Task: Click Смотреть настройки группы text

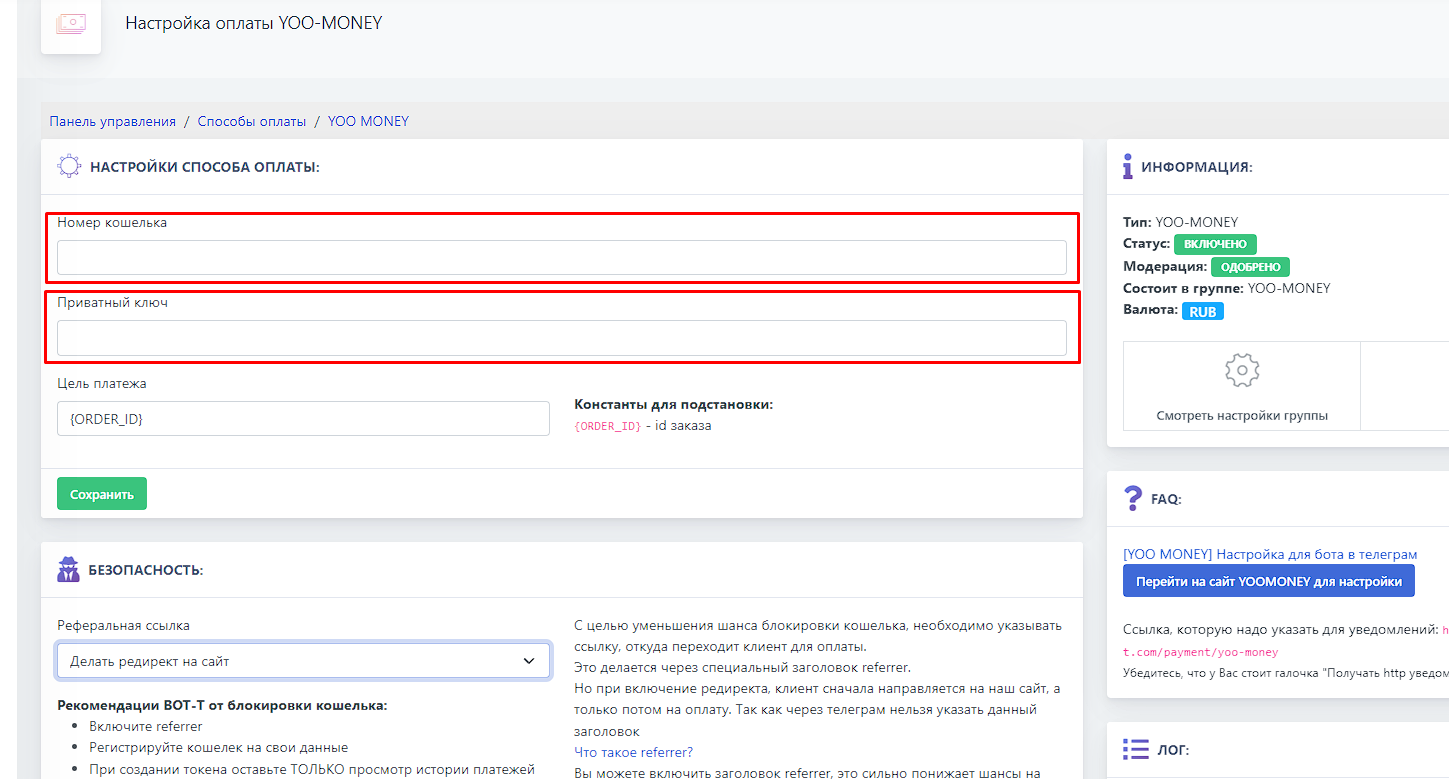Action: (x=1242, y=415)
